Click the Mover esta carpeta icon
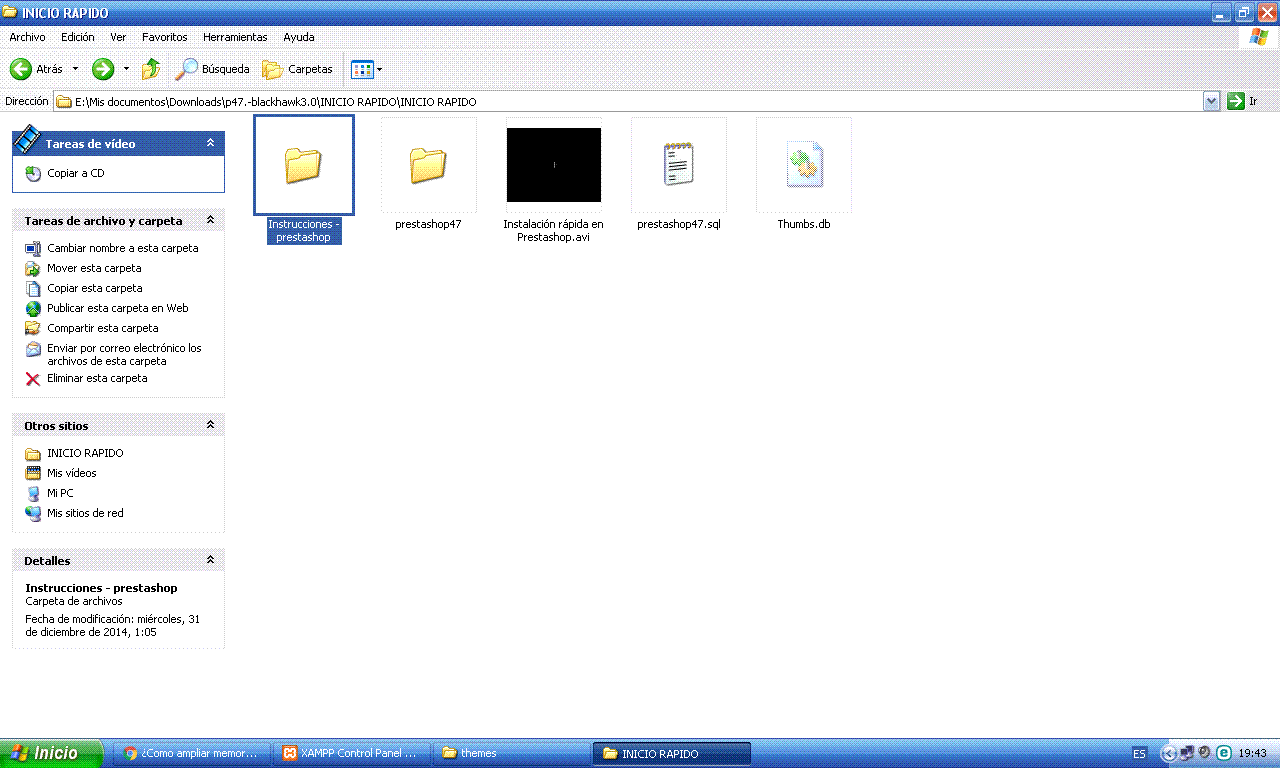The image size is (1280, 768). click(33, 268)
